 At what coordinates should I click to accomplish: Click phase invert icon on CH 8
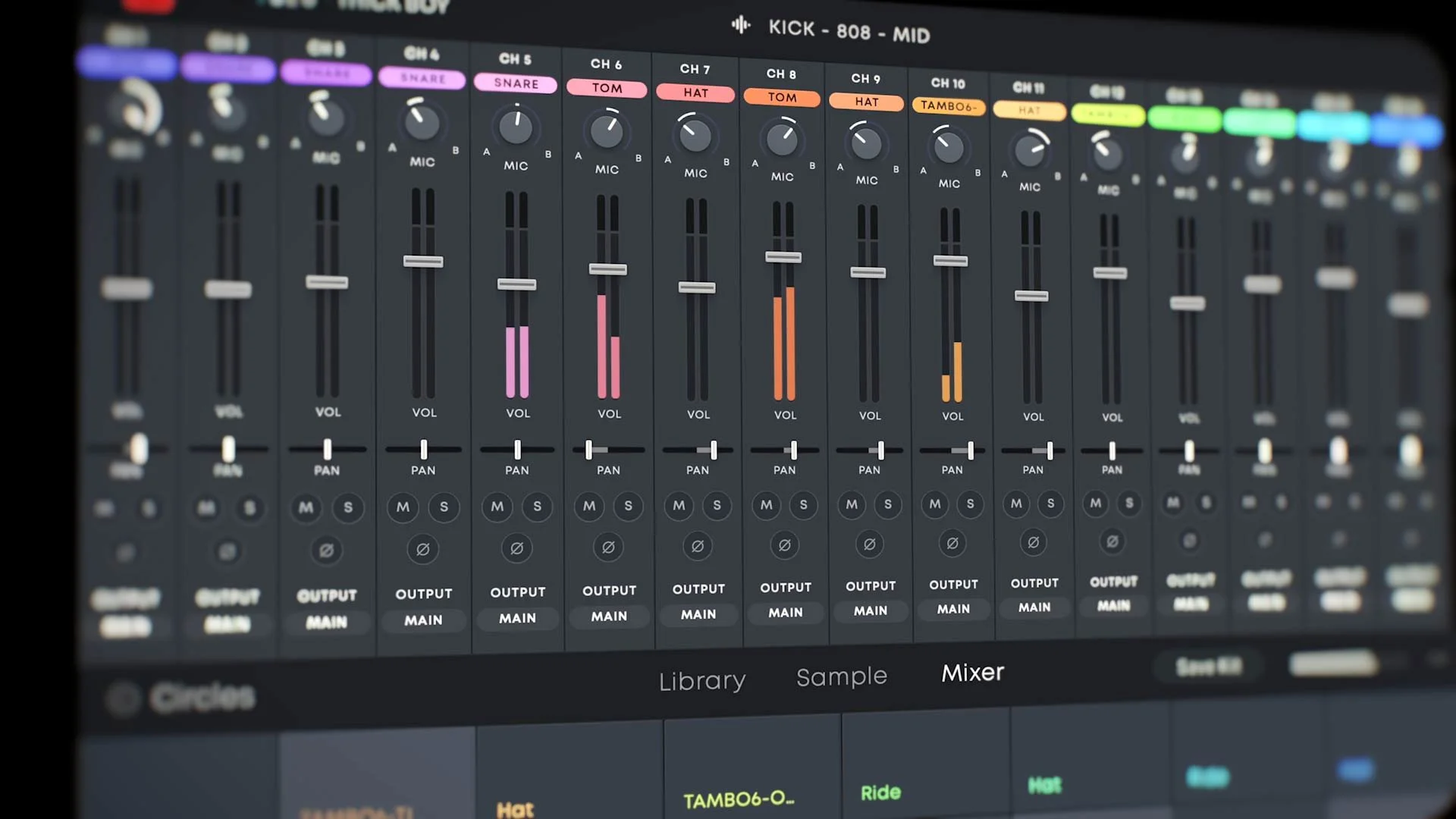tap(785, 545)
